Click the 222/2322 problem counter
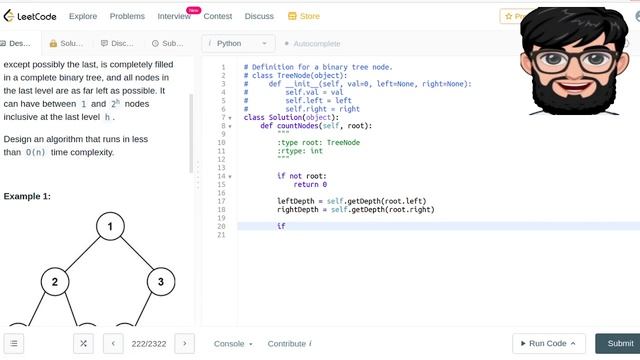The image size is (640, 360). click(x=149, y=344)
